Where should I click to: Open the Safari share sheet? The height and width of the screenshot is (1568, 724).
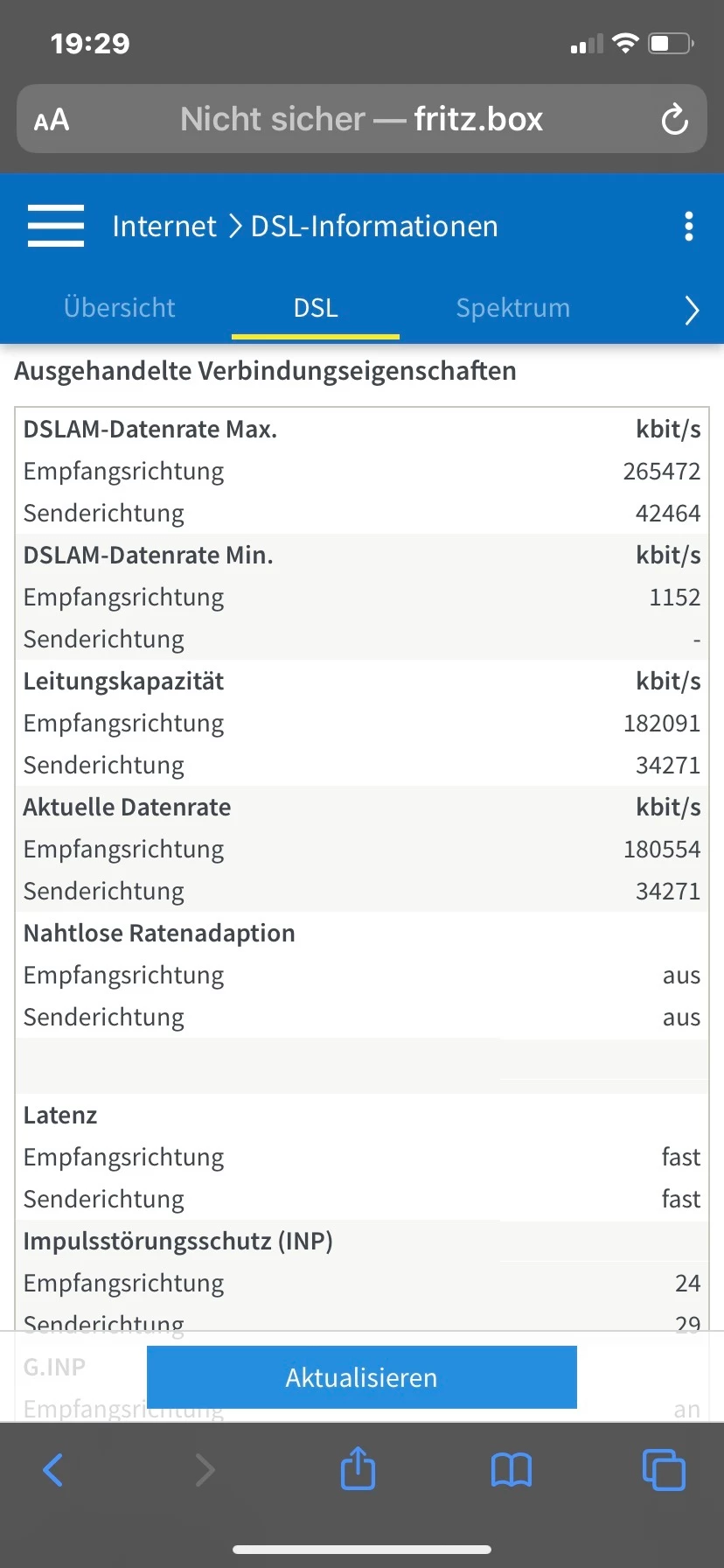(358, 1468)
